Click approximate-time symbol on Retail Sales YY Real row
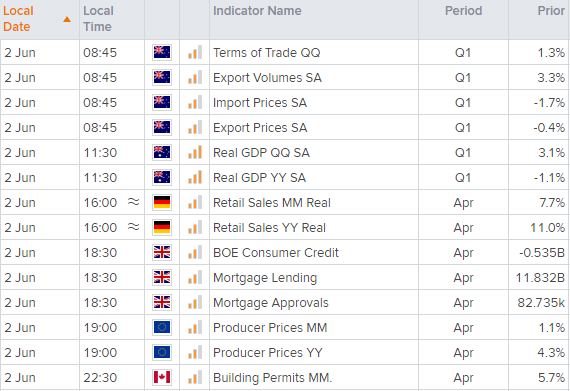 coord(134,227)
